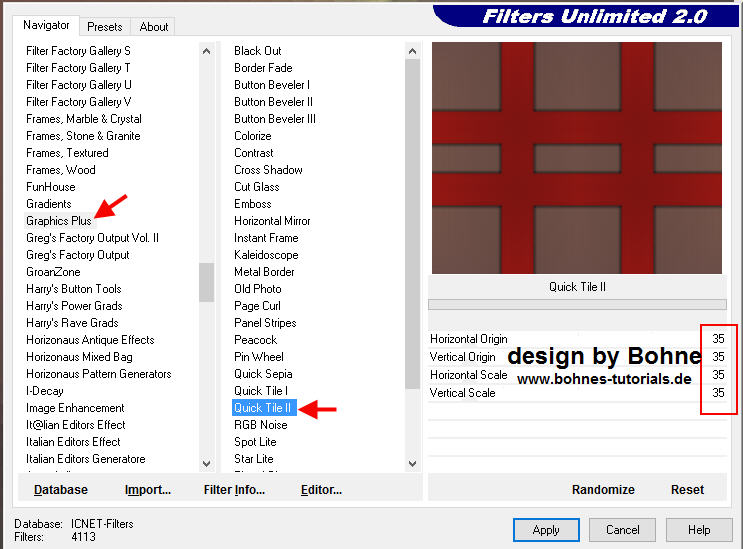This screenshot has height=549, width=743.
Task: Select the Cut Glass filter
Action: click(256, 187)
